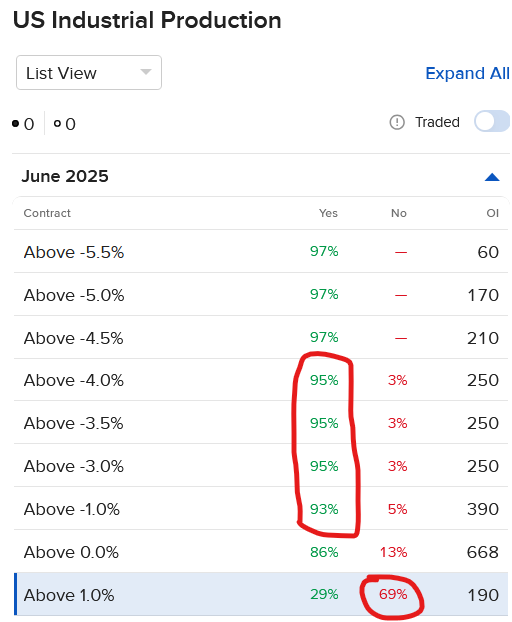The height and width of the screenshot is (622, 512).
Task: Click the OI column header
Action: (x=493, y=213)
